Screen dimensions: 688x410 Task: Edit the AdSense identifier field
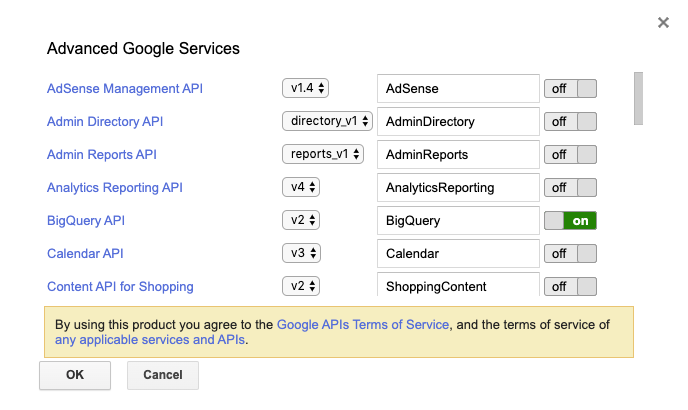pyautogui.click(x=458, y=88)
